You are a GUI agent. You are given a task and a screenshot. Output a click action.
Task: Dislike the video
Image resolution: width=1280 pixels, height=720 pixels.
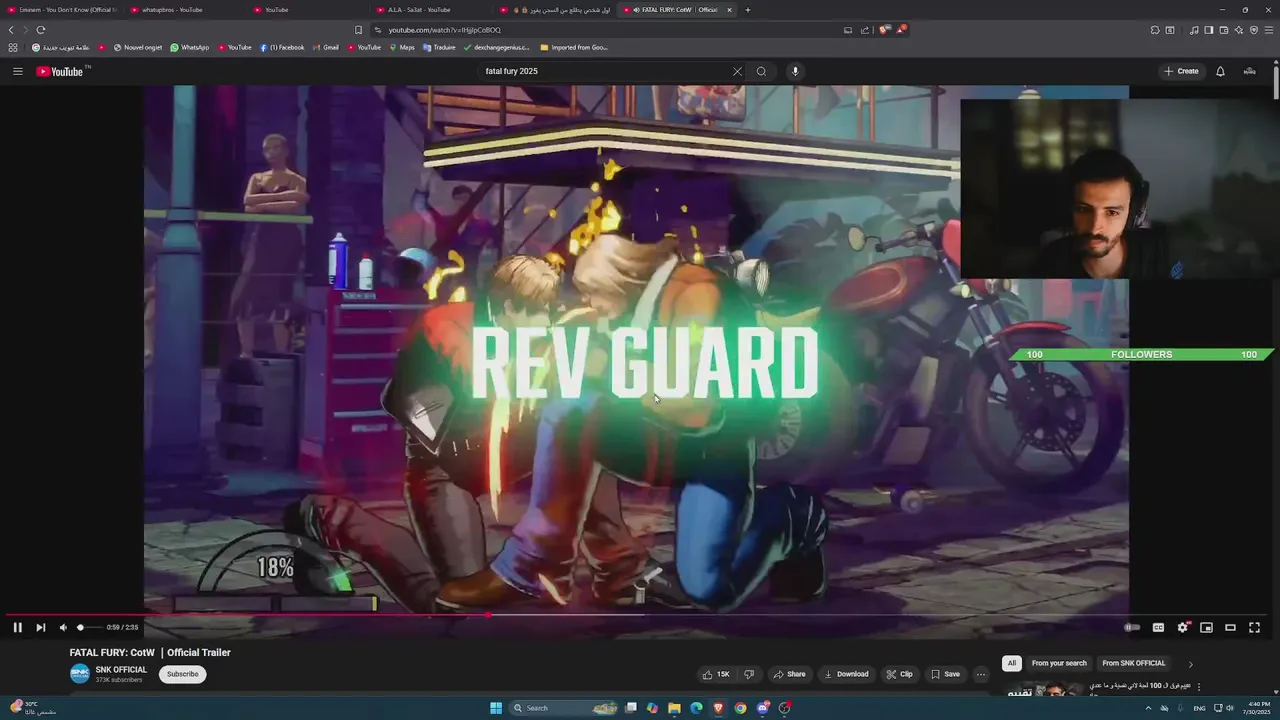pos(749,674)
